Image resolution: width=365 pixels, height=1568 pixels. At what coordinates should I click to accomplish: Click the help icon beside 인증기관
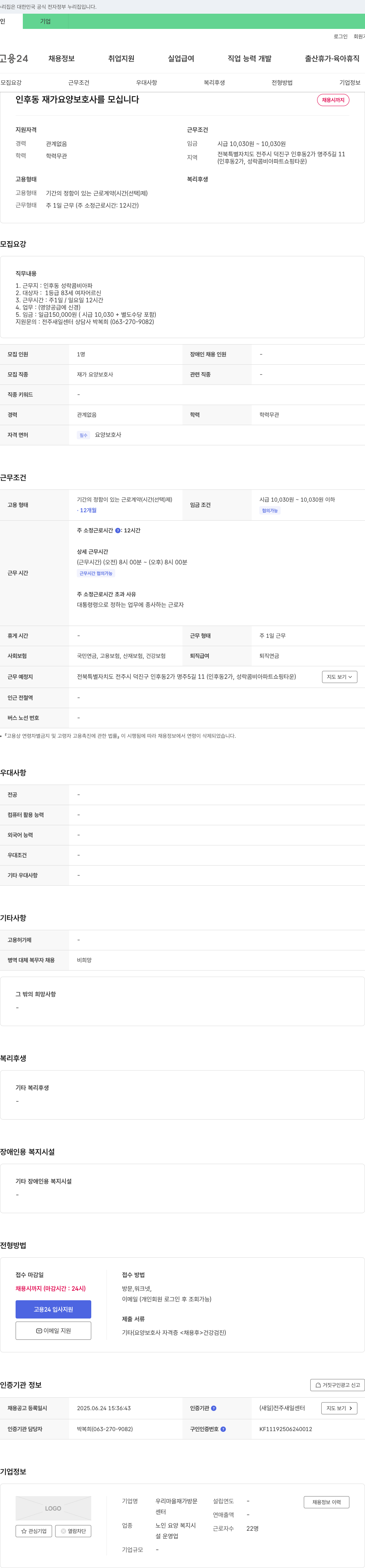pos(214,1409)
